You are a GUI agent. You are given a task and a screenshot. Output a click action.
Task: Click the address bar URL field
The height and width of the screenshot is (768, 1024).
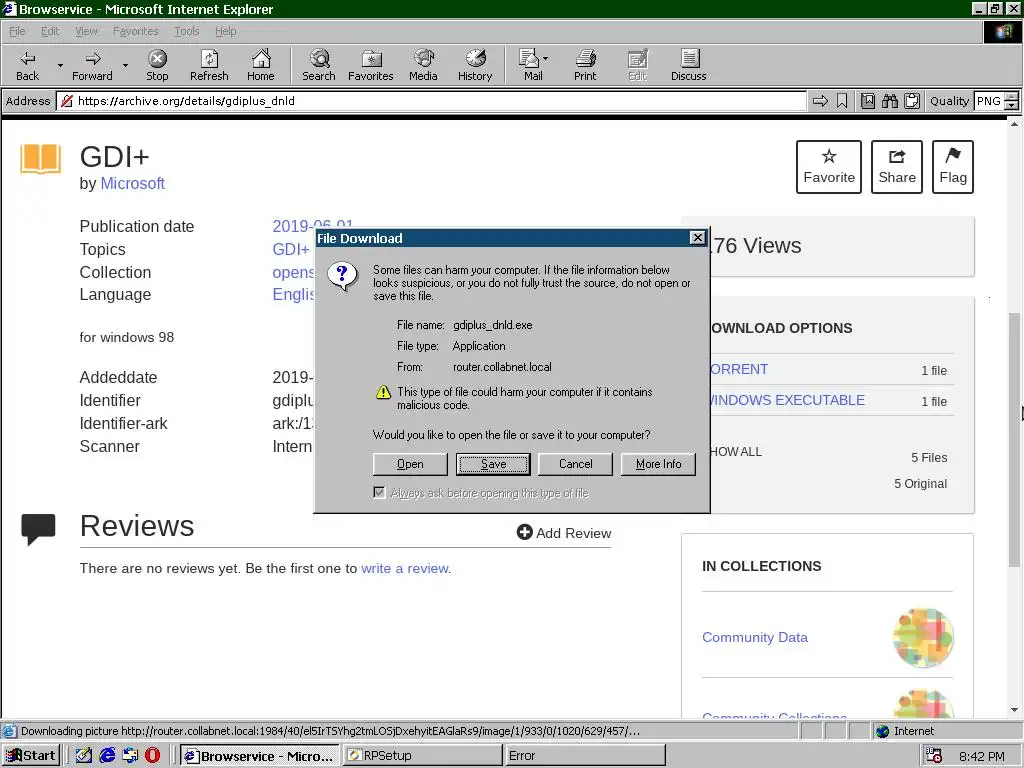tap(431, 101)
